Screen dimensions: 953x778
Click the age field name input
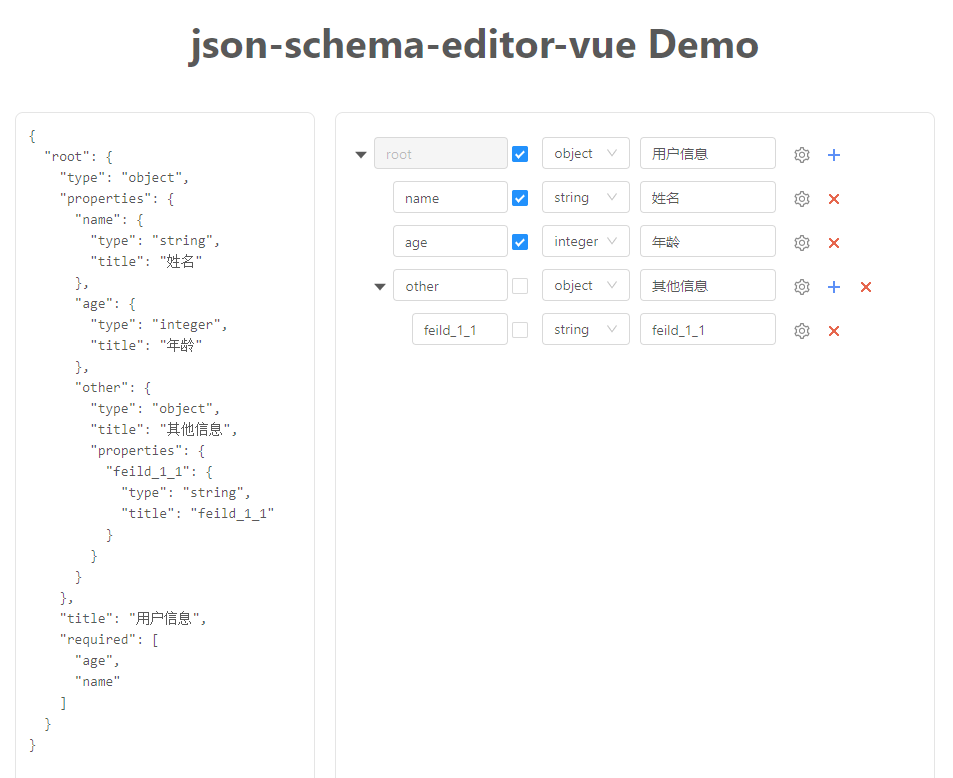[x=450, y=242]
